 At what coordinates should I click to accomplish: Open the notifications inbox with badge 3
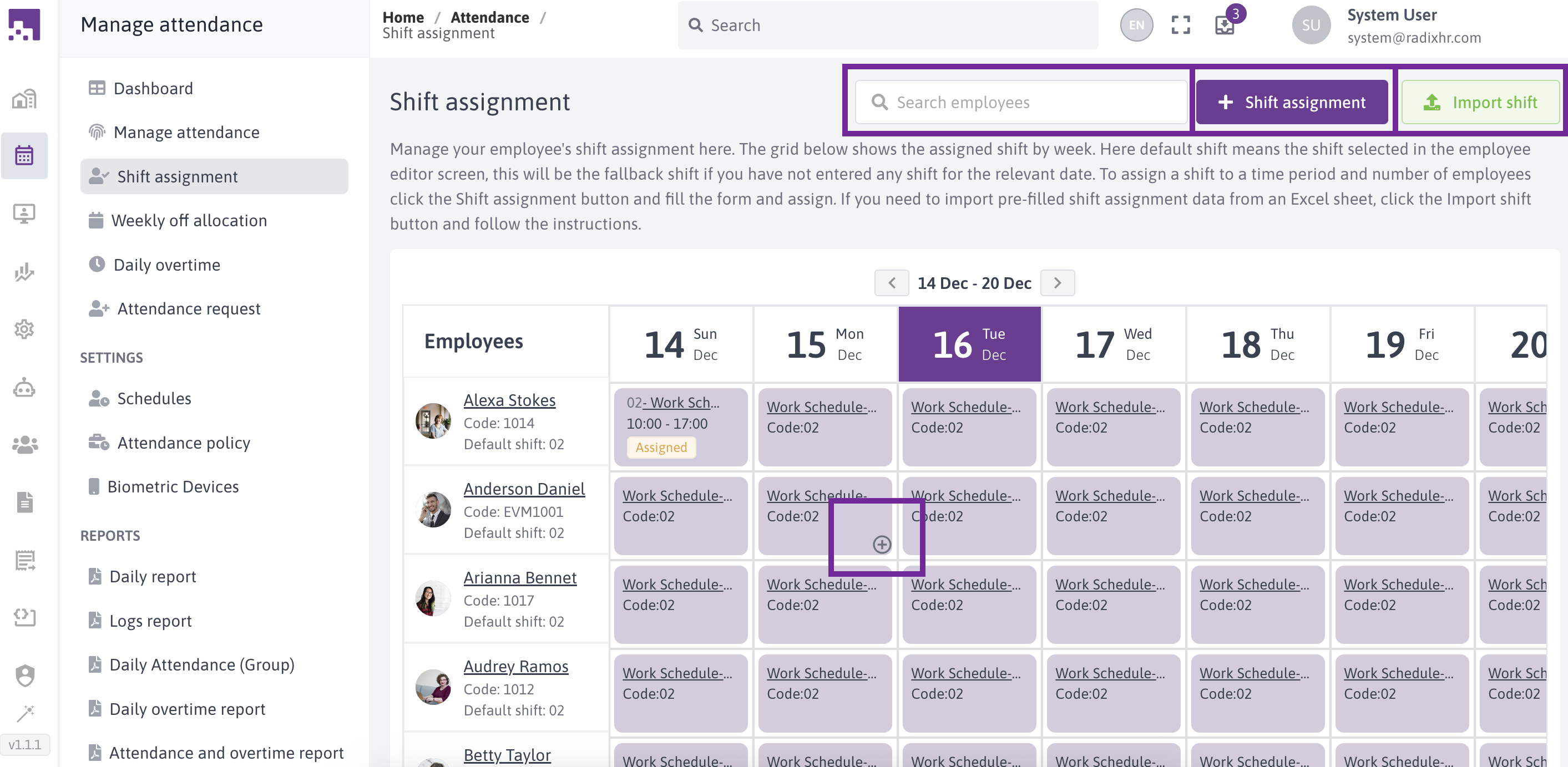click(1225, 25)
